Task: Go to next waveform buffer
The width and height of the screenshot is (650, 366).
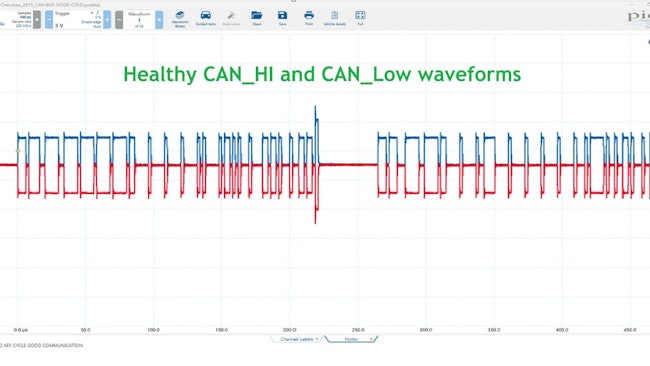Action: coord(159,19)
